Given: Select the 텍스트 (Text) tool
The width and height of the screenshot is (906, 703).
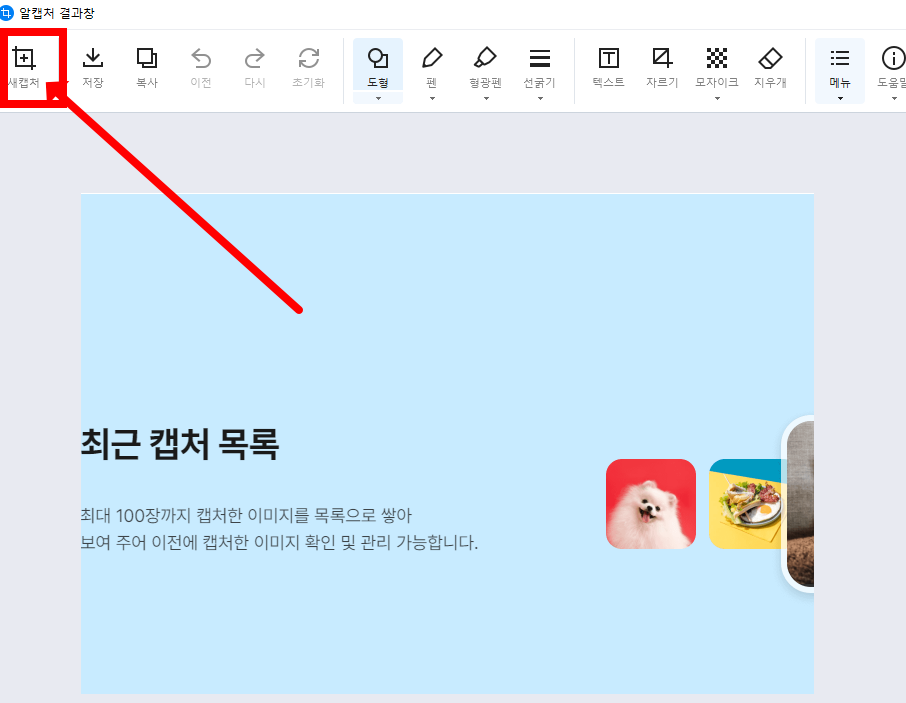Looking at the screenshot, I should (x=608, y=60).
